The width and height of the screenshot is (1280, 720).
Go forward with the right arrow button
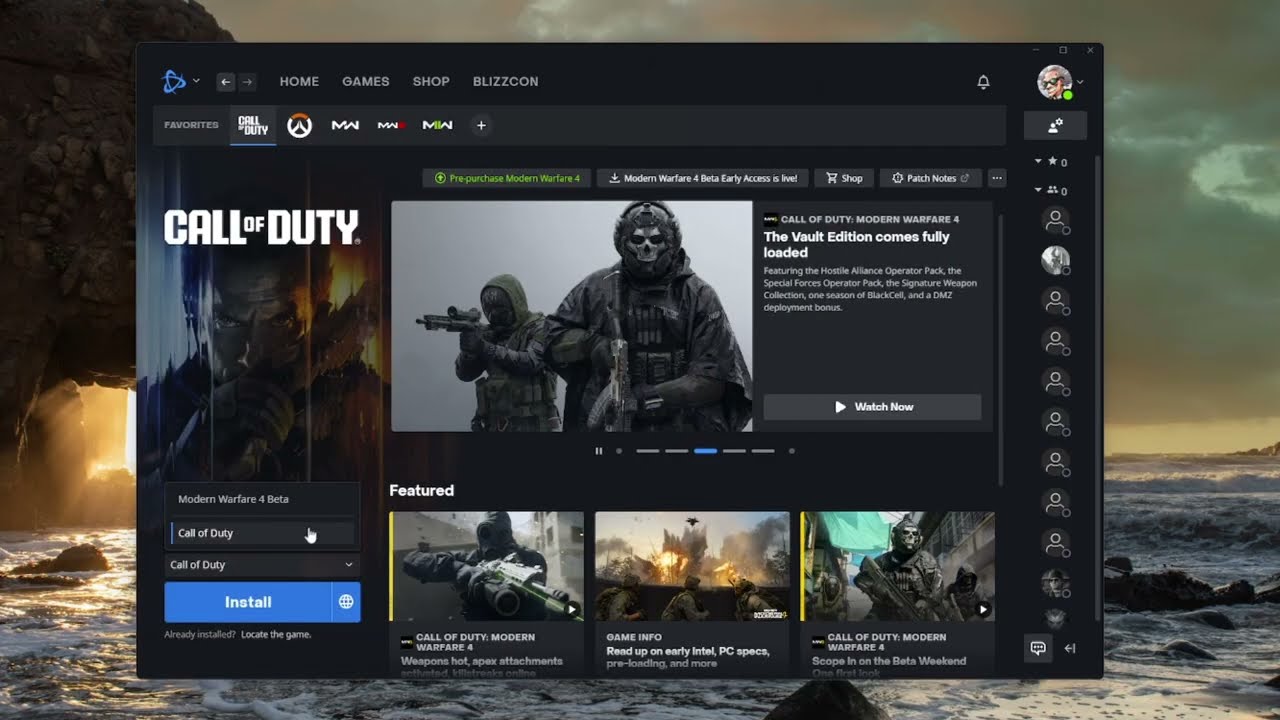coord(247,82)
